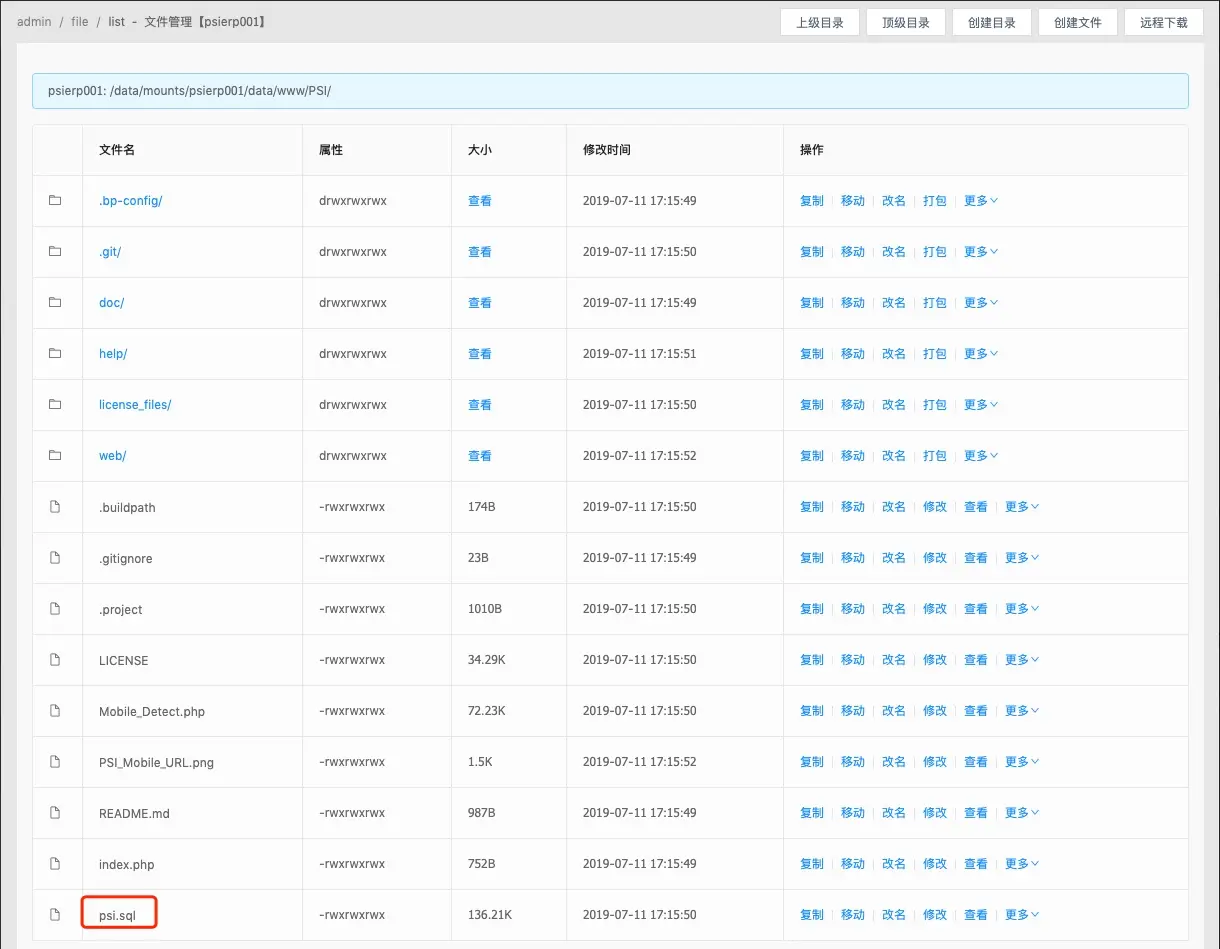Open the admin breadcrumb link
This screenshot has height=949, width=1220.
(34, 22)
